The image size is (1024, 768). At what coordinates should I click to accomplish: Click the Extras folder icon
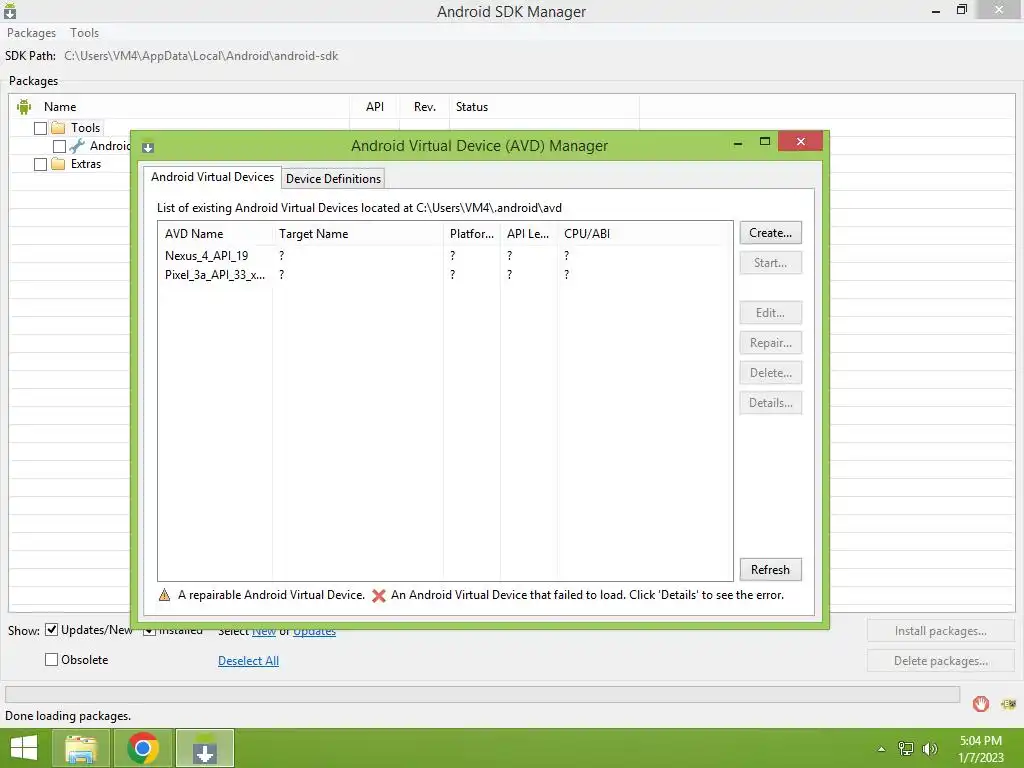58,163
